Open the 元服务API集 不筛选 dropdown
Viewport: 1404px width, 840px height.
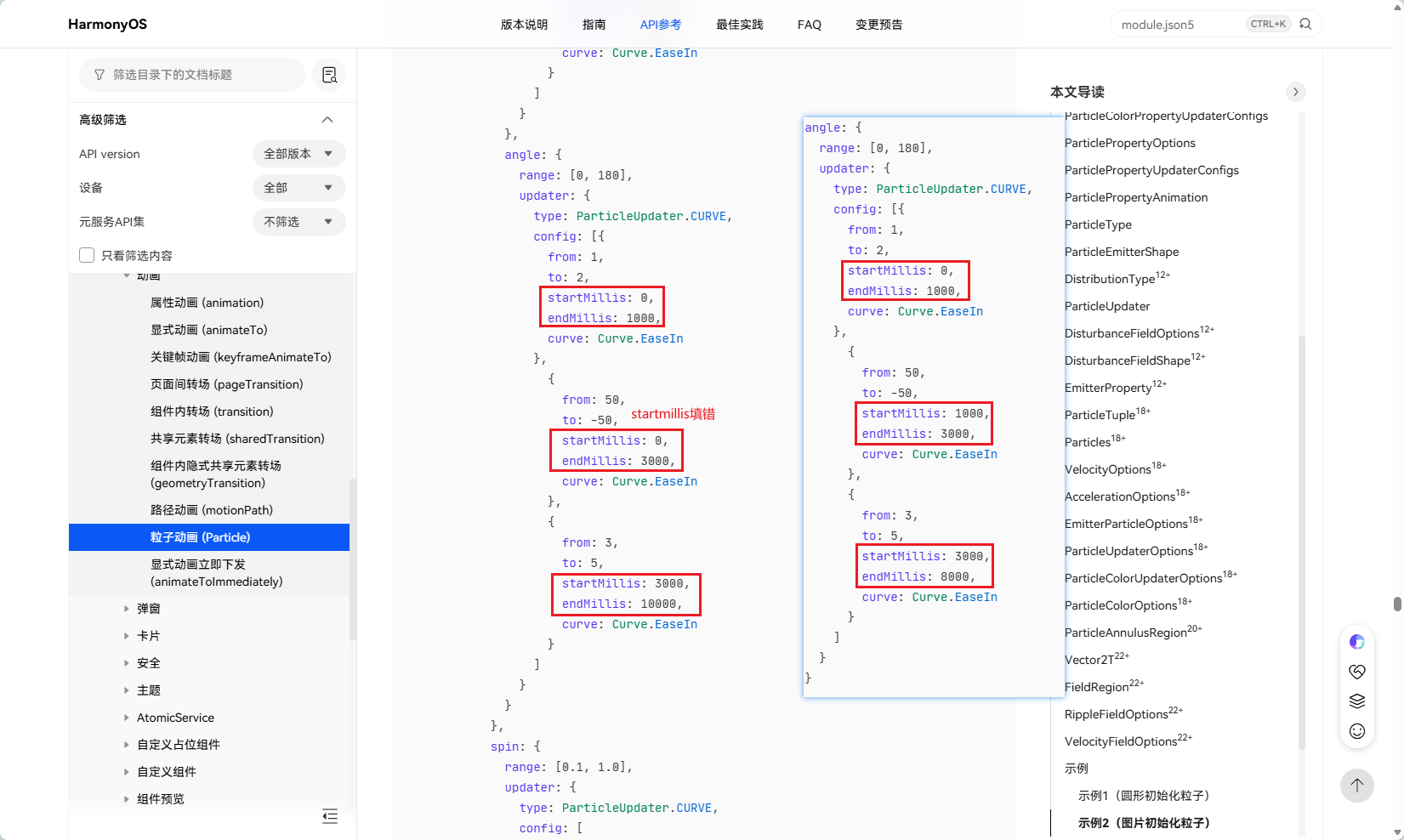[x=299, y=222]
